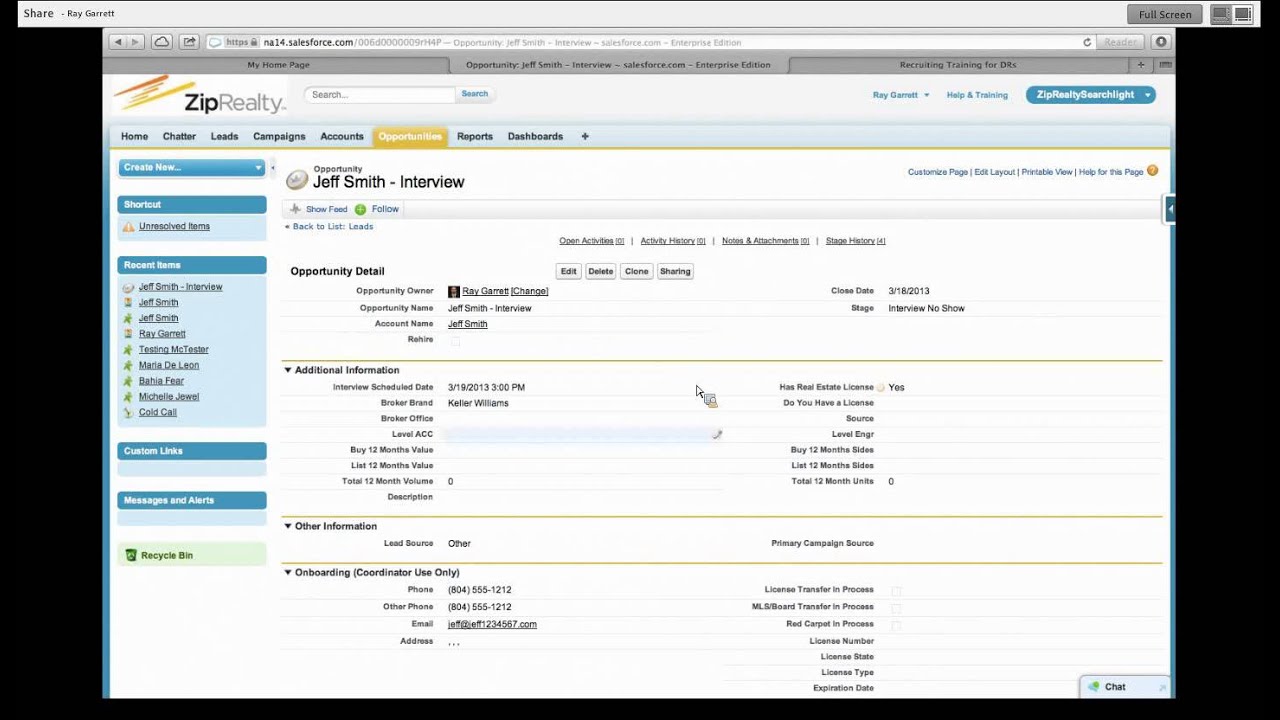Click the green Follow plus icon
Viewport: 1280px width, 720px height.
(360, 209)
